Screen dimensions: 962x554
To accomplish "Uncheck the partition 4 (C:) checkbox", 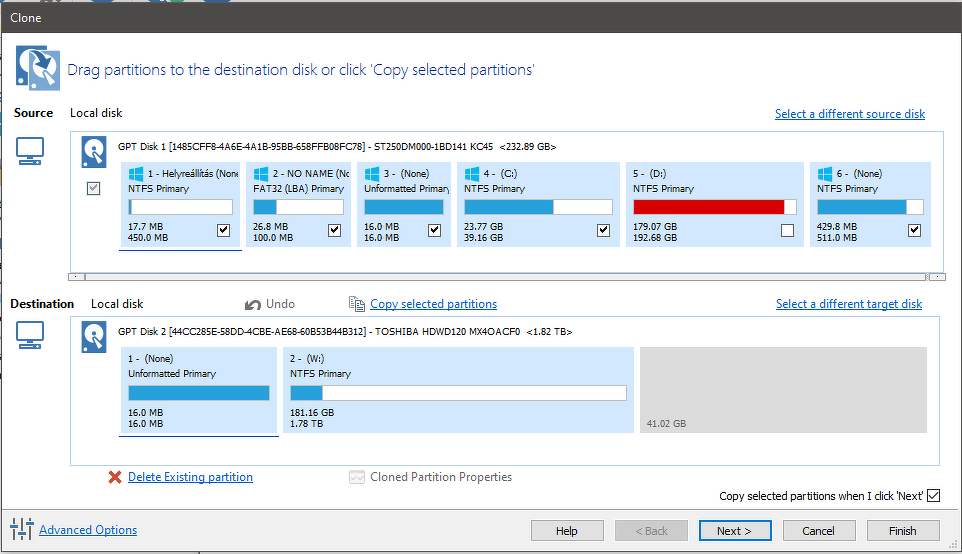I will pos(603,230).
